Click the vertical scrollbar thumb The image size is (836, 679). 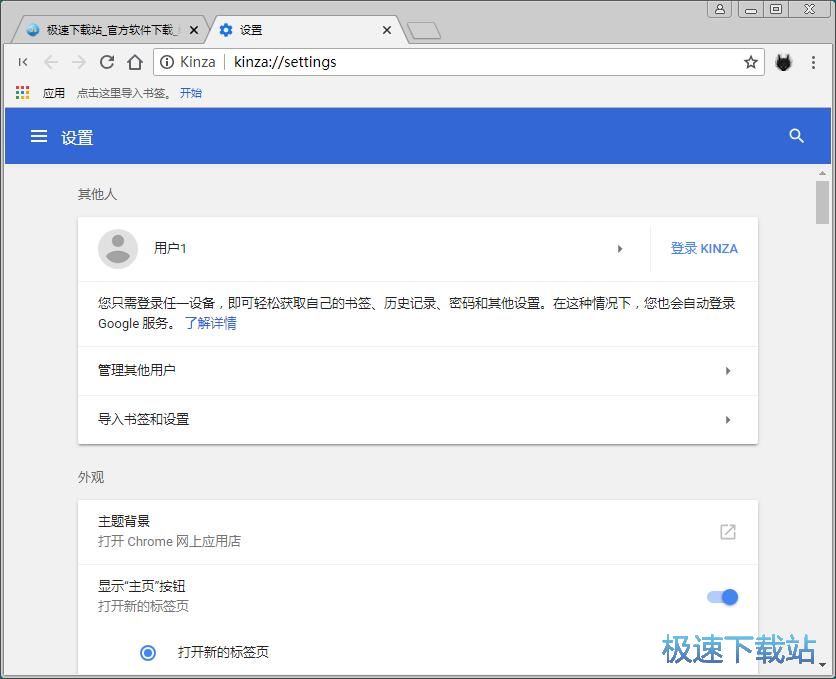click(x=822, y=203)
